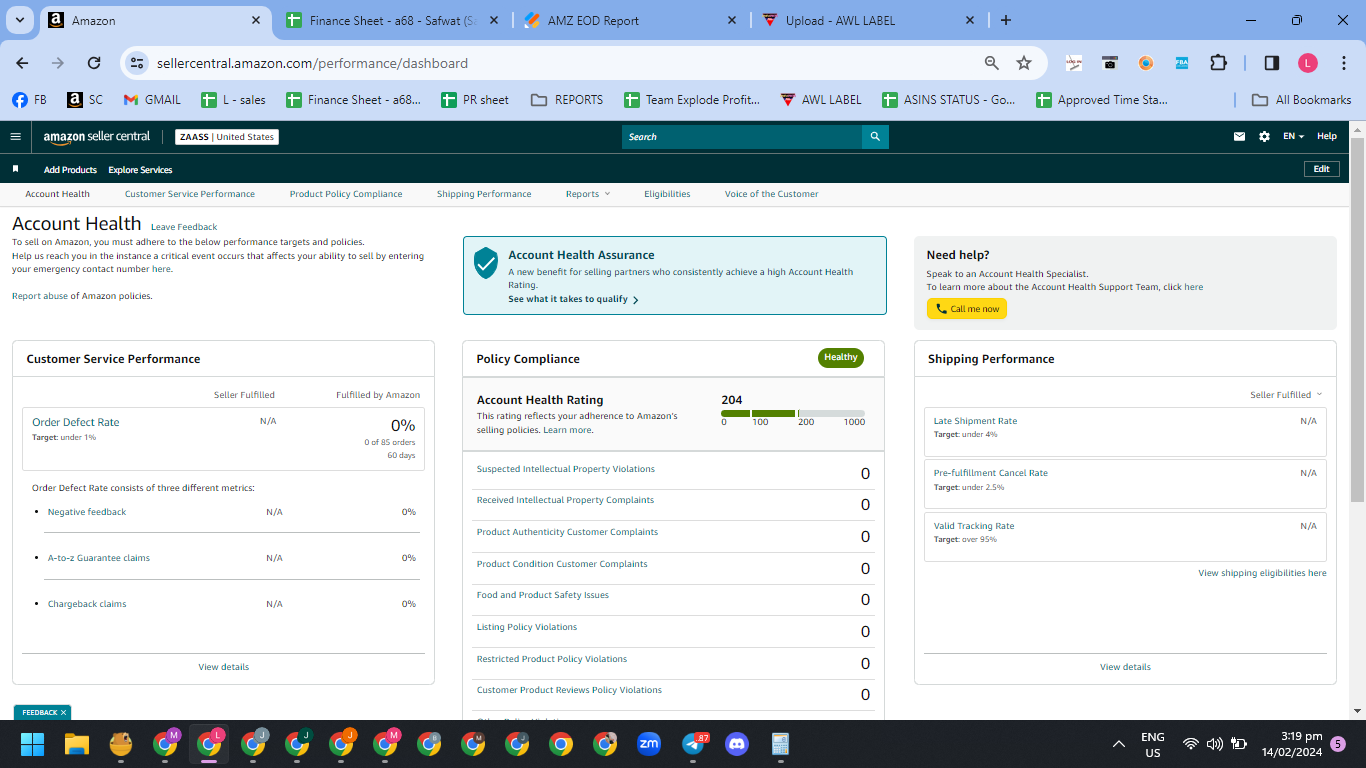Toggle the Chrome side panel icon
1366x768 pixels.
click(1272, 63)
